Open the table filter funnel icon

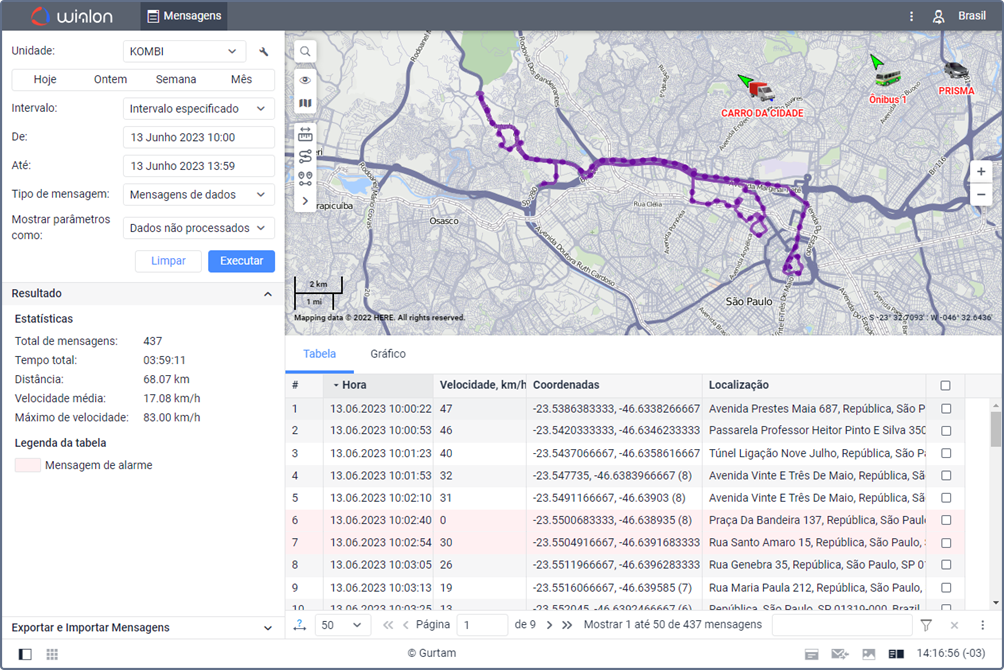tap(926, 625)
